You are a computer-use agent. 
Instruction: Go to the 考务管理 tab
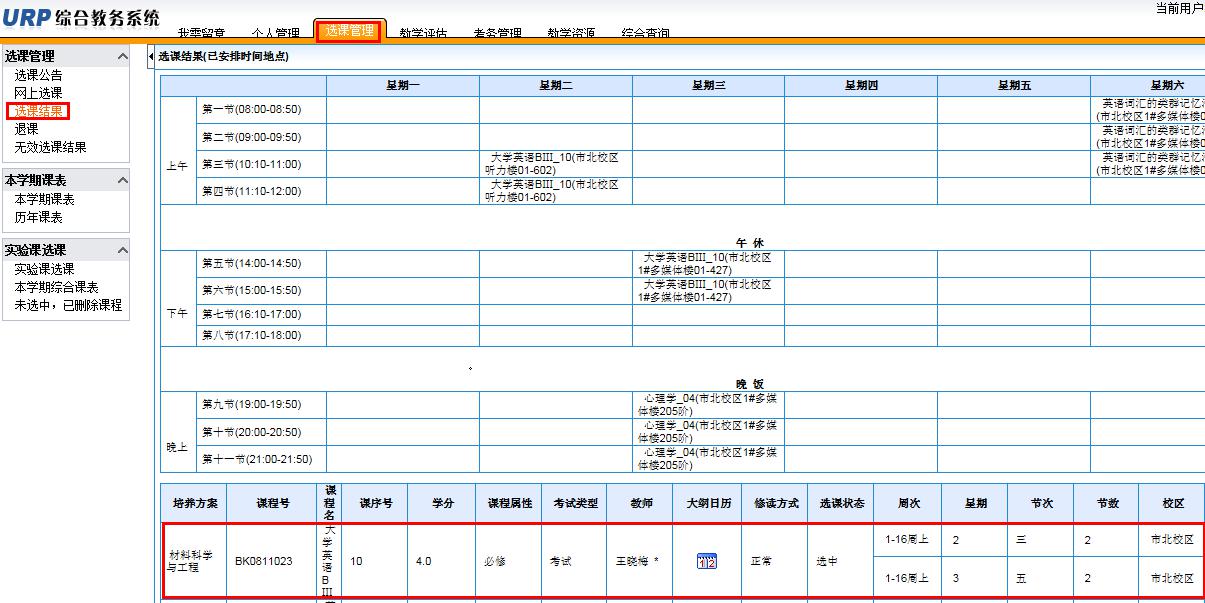pos(497,34)
